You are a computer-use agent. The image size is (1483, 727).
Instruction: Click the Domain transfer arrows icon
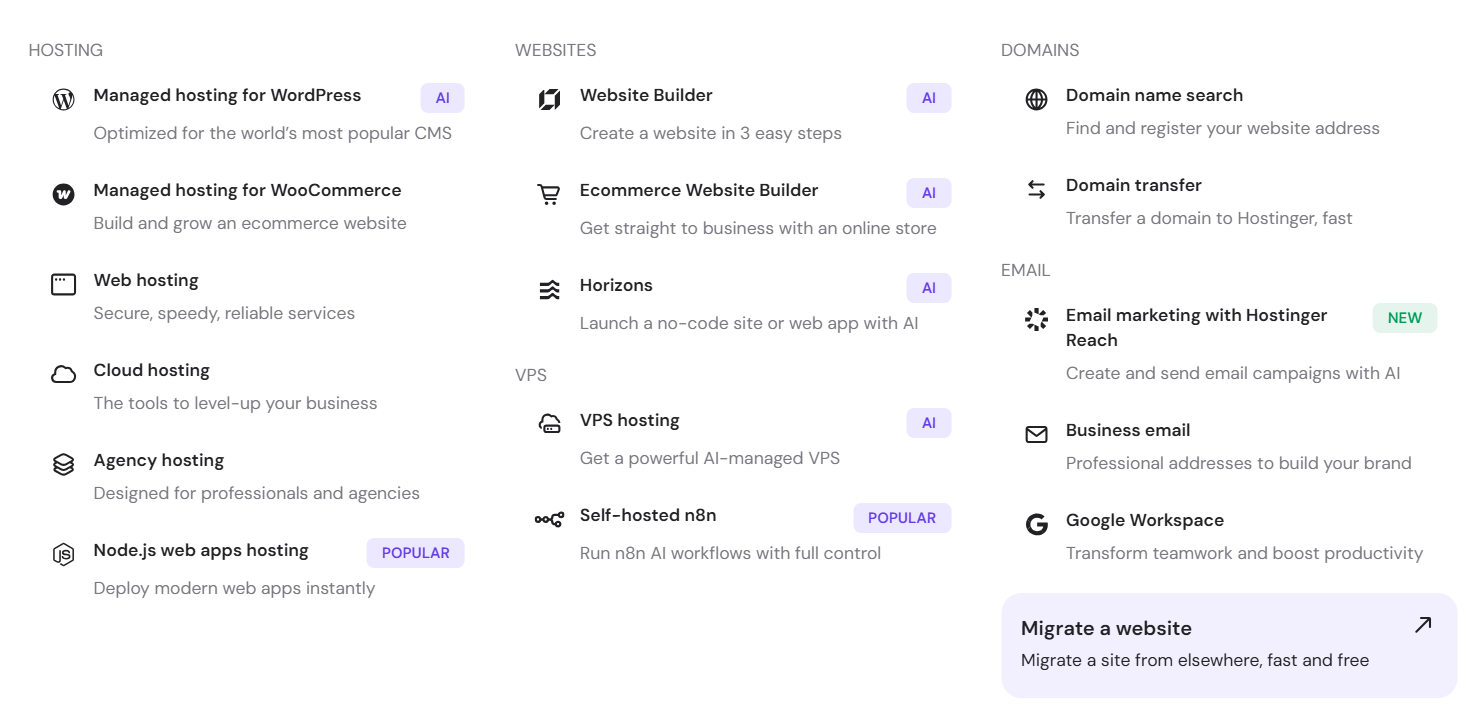tap(1036, 189)
